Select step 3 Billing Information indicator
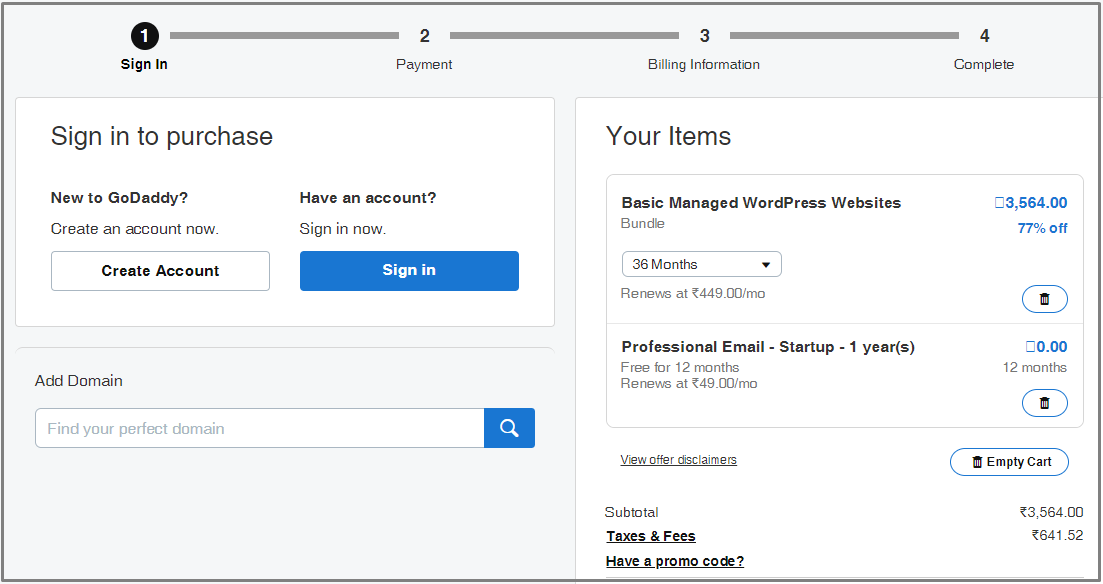Screen dimensions: 1103x584 [x=704, y=49]
